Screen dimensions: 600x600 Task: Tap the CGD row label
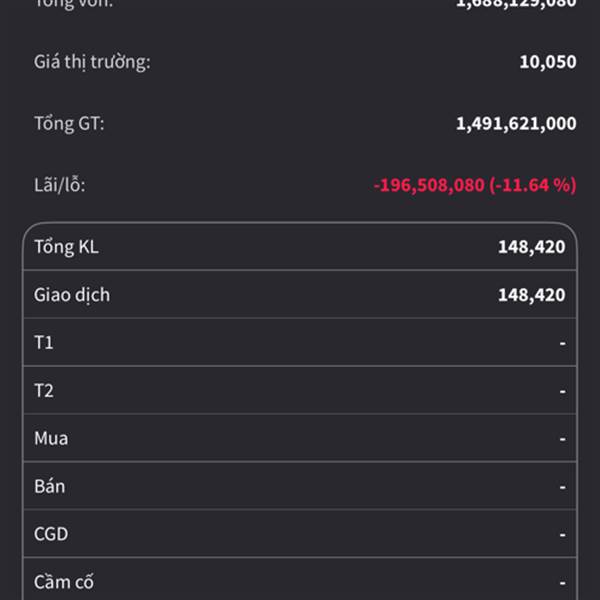pos(51,534)
